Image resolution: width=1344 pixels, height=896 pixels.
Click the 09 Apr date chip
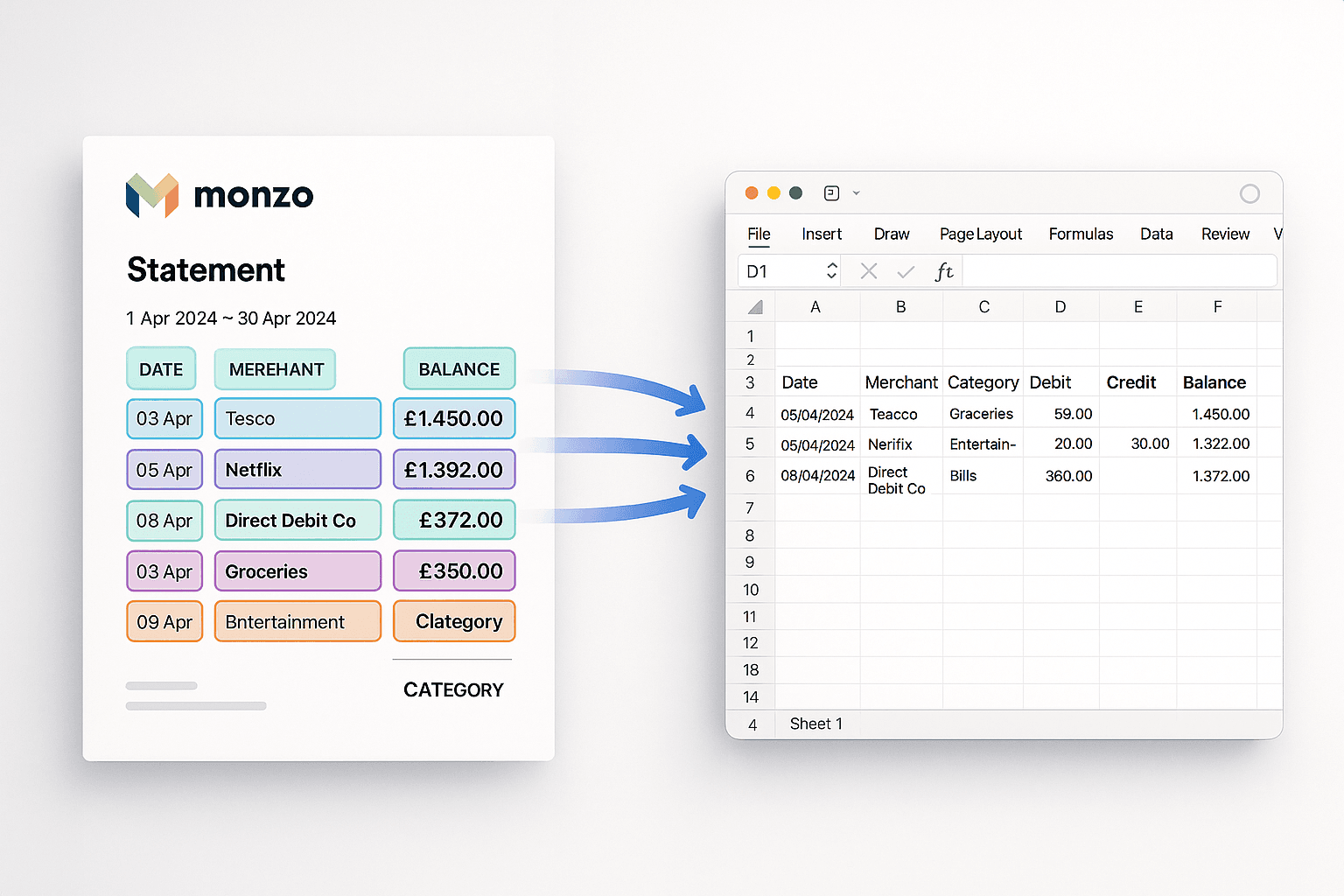point(164,621)
